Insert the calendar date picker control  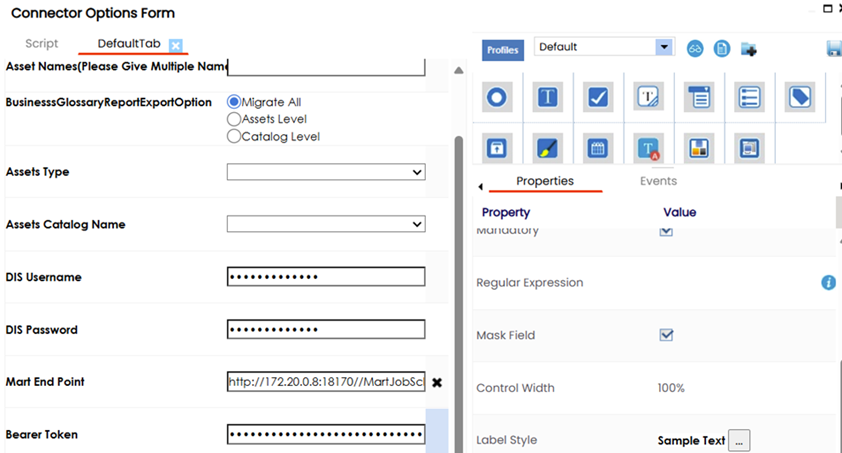tap(597, 148)
